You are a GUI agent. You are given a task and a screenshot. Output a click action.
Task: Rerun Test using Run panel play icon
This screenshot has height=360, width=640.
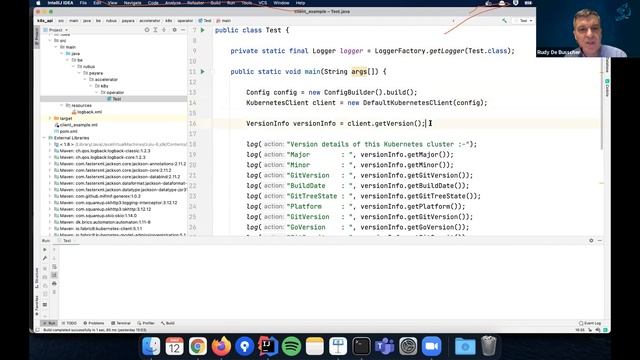click(45, 249)
